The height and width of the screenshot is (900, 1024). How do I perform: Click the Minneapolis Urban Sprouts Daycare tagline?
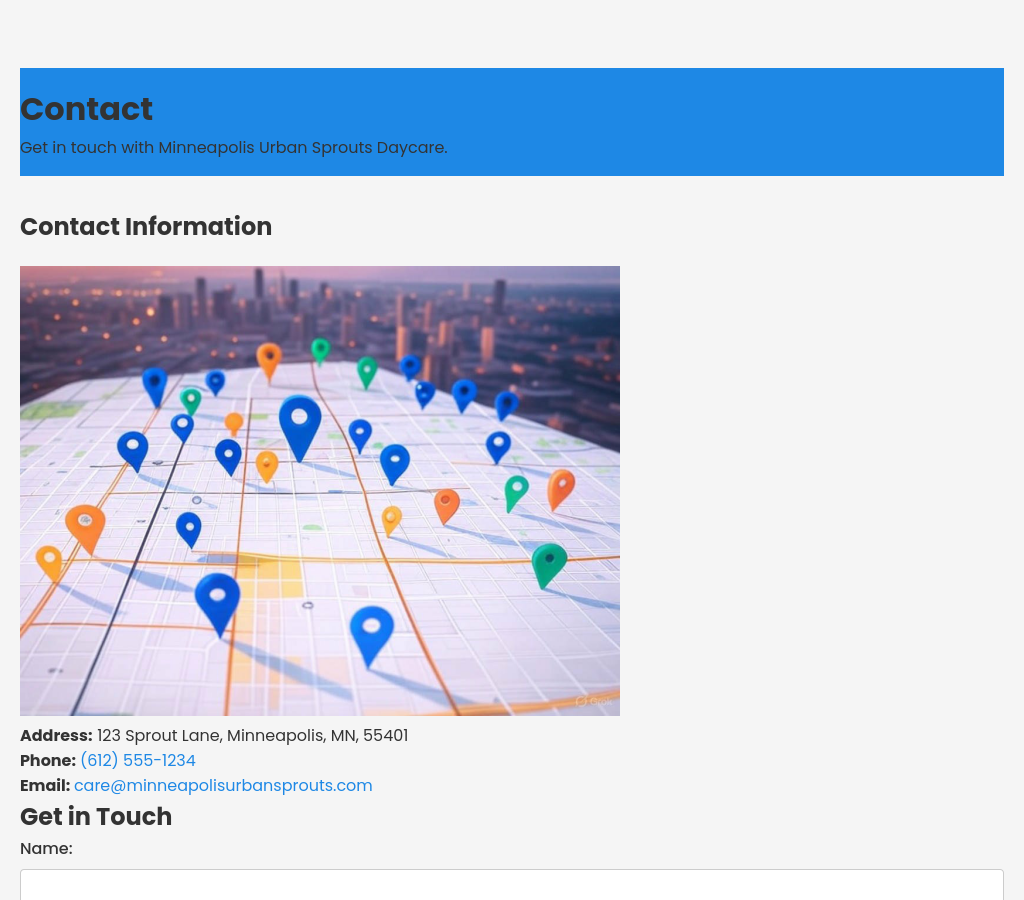(x=233, y=148)
